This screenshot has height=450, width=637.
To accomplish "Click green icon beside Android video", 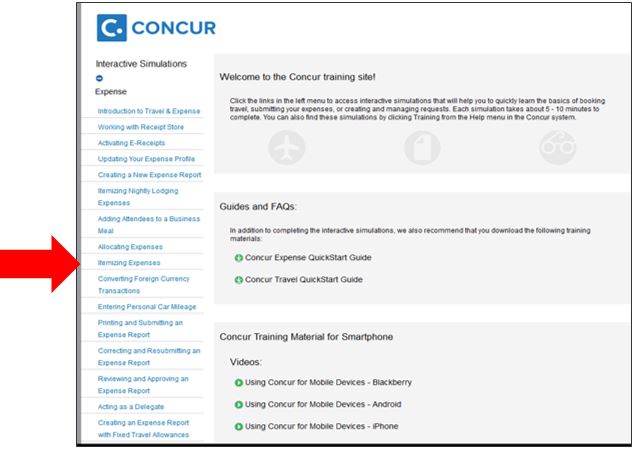I will point(239,405).
